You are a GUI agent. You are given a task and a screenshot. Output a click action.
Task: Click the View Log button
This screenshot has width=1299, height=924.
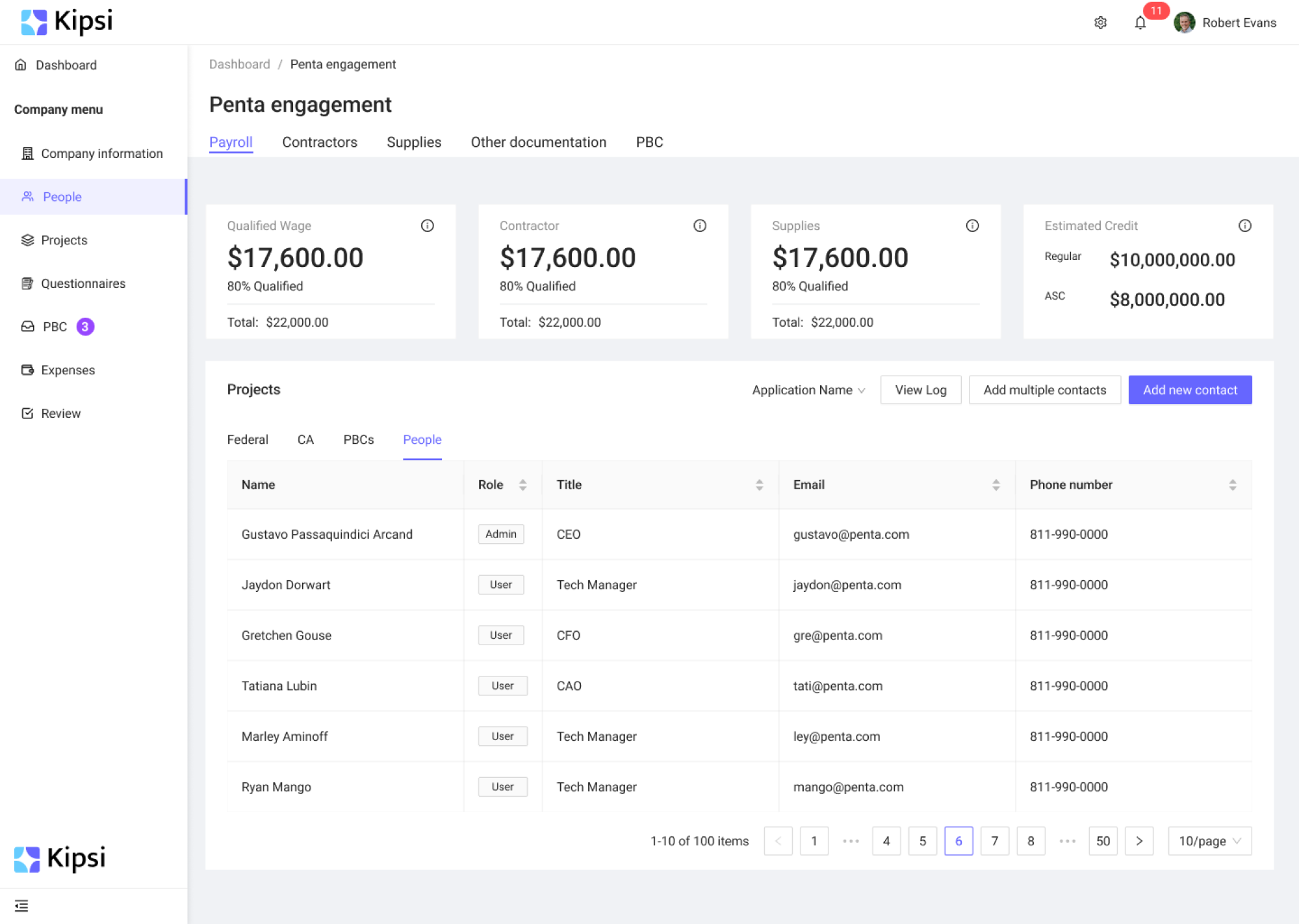[x=920, y=390]
